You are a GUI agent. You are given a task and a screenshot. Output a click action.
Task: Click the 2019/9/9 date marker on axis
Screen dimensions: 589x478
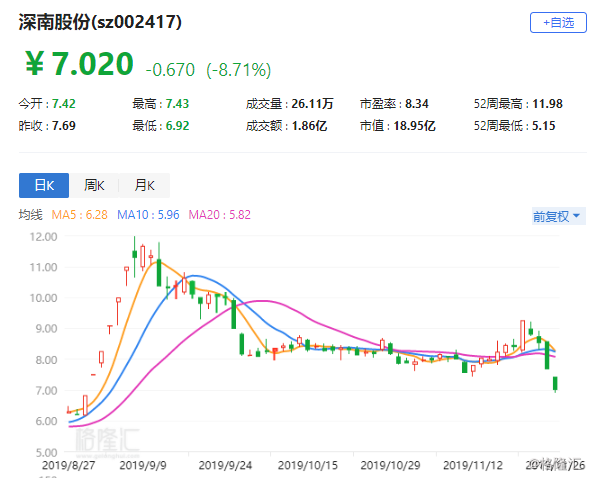coord(143,466)
